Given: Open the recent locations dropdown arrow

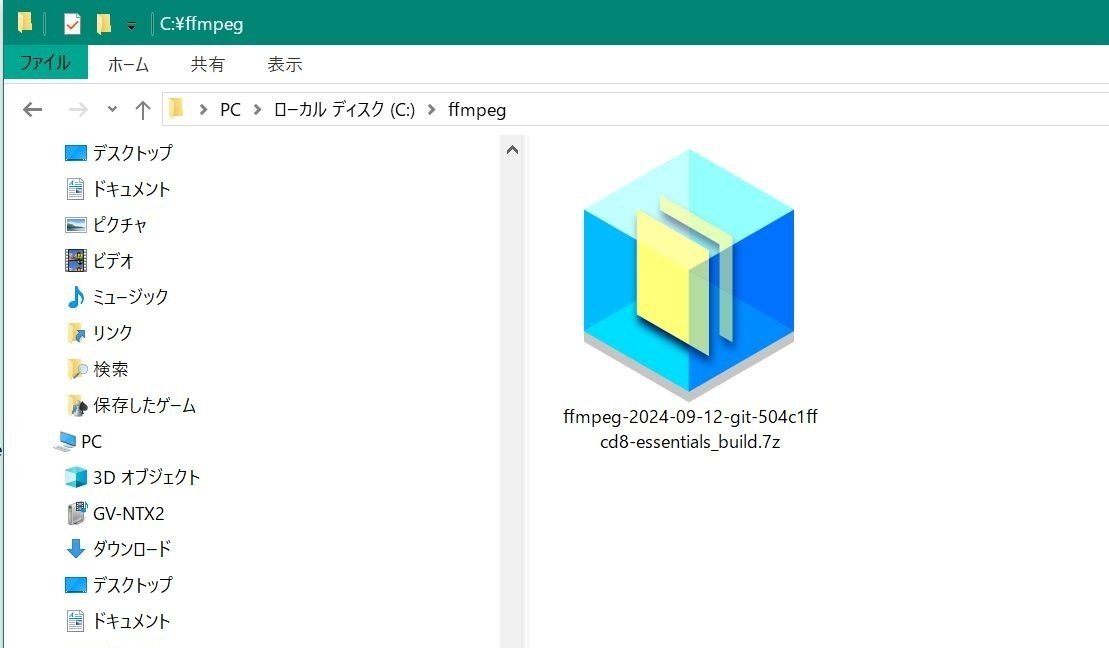Looking at the screenshot, I should pos(112,110).
